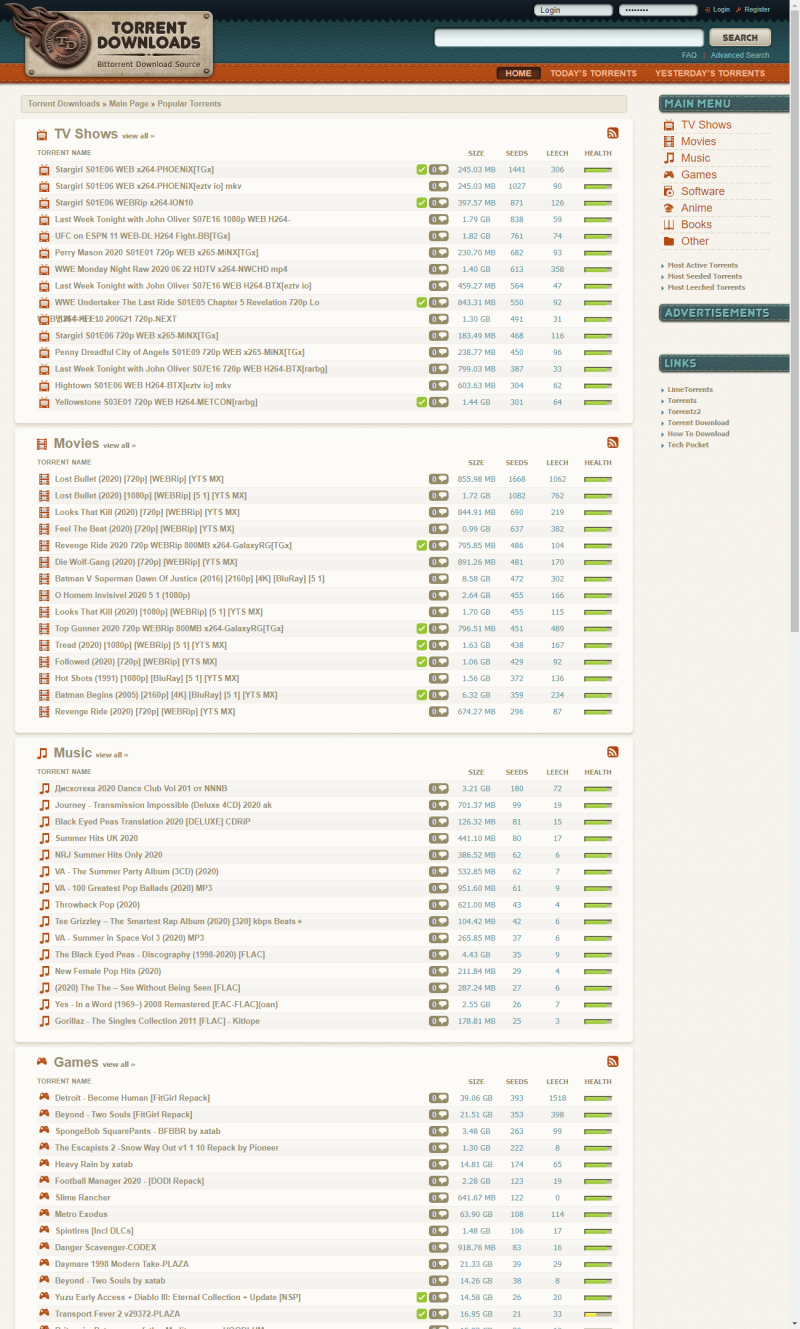
Task: Click view all next to Movies
Action: [x=119, y=445]
